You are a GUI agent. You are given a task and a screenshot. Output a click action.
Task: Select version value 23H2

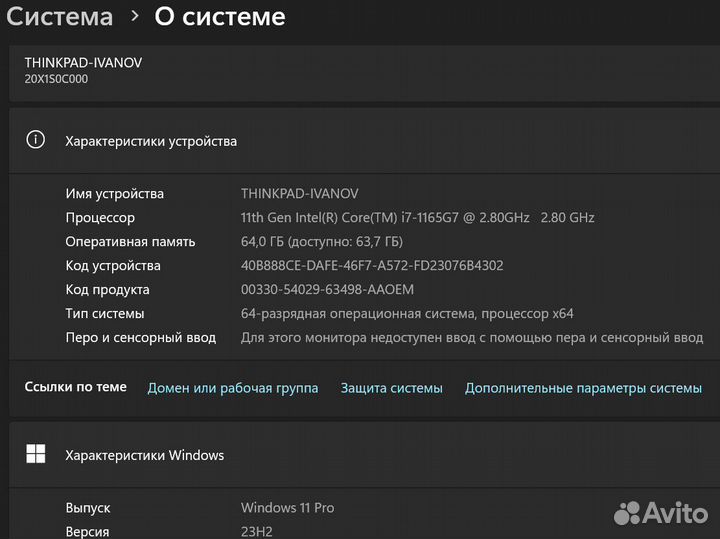257,532
